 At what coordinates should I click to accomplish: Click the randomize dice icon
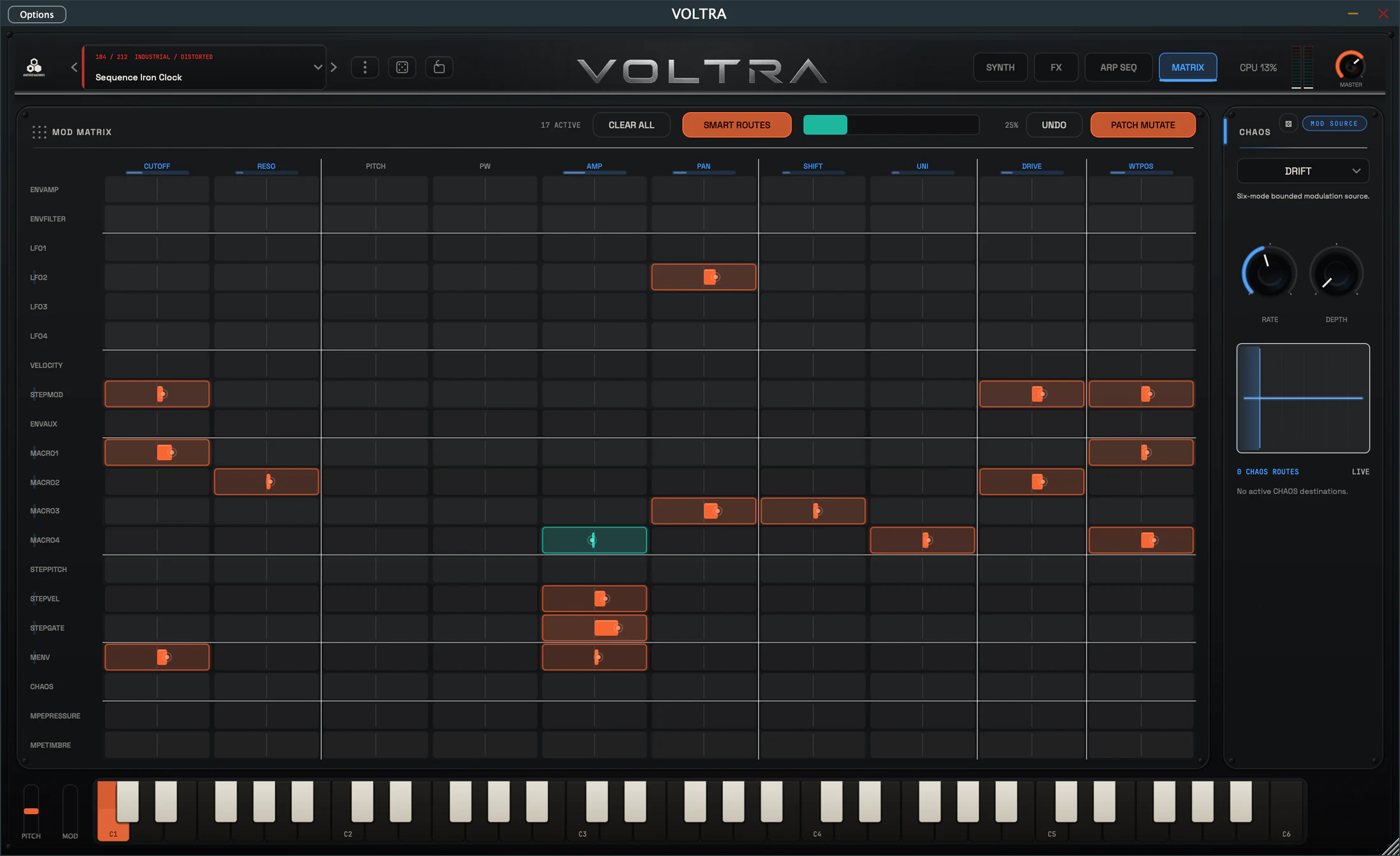coord(402,67)
